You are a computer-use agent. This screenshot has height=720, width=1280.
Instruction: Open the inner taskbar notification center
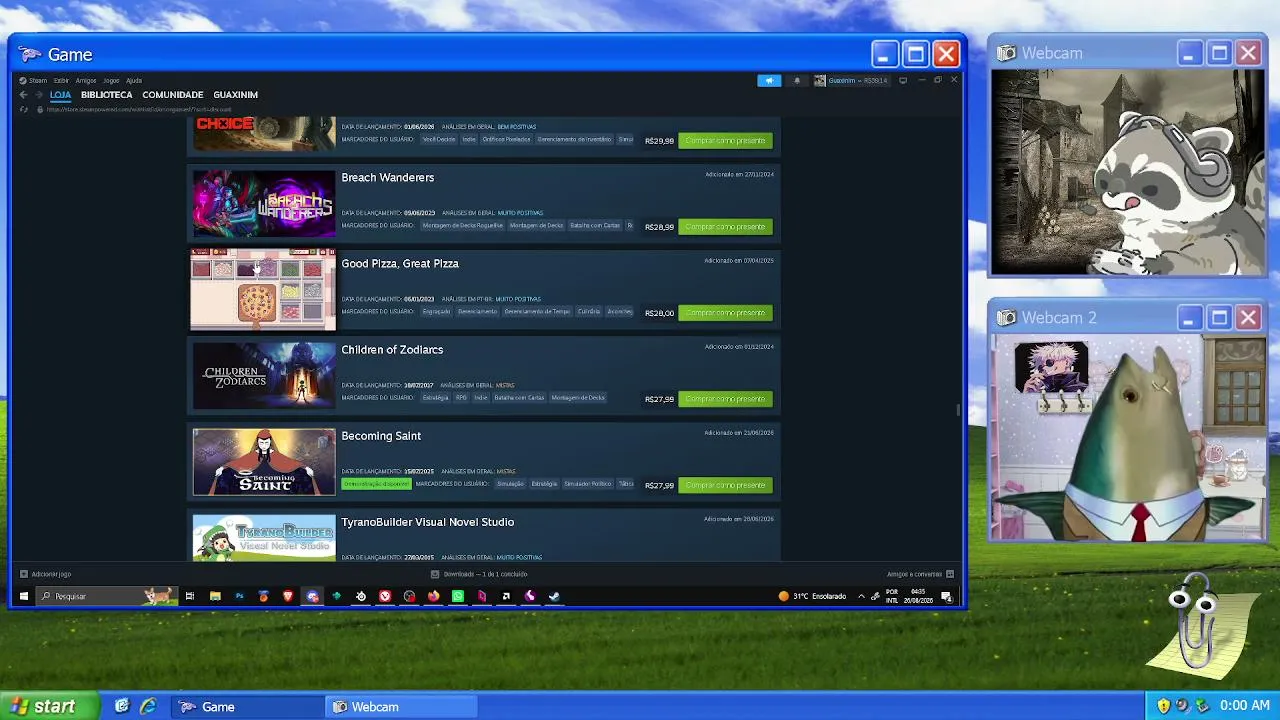pyautogui.click(x=946, y=596)
